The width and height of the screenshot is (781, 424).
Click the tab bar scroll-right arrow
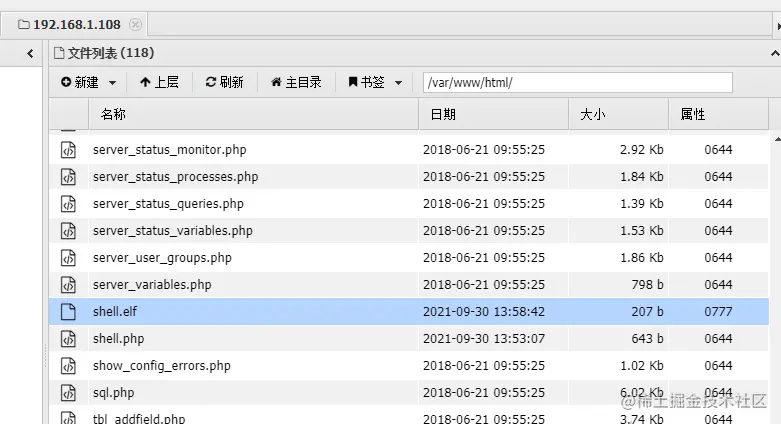click(778, 26)
